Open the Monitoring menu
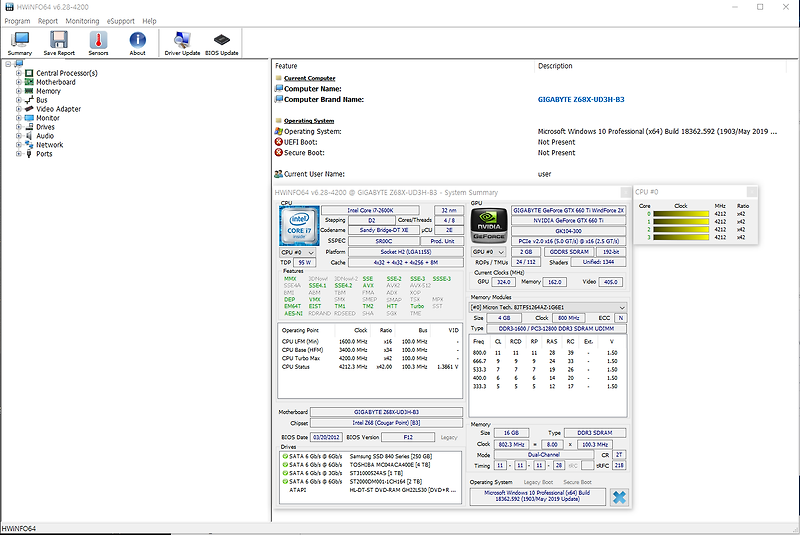The height and width of the screenshot is (535, 800). point(82,20)
